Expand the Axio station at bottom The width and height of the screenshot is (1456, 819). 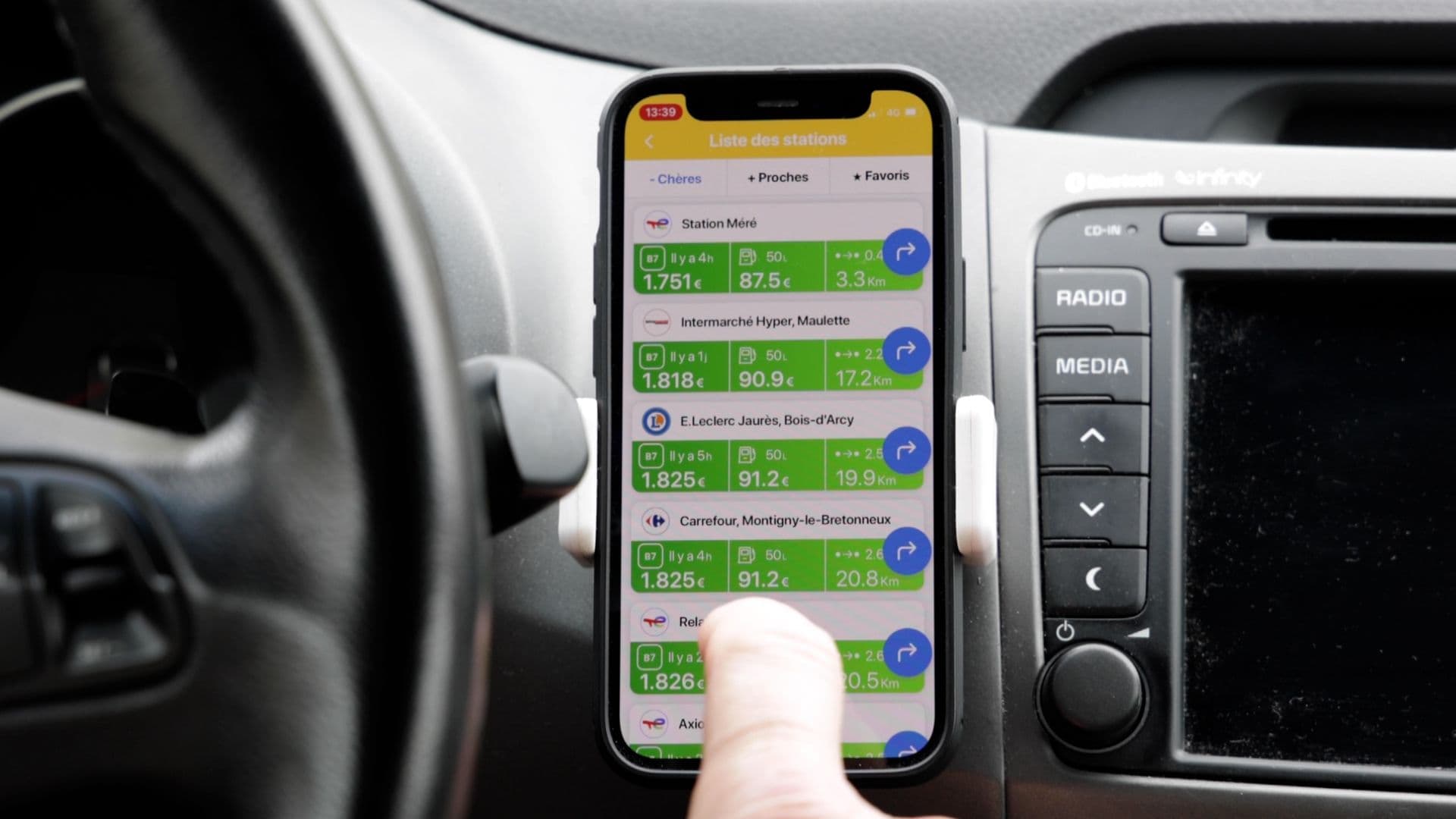[700, 722]
